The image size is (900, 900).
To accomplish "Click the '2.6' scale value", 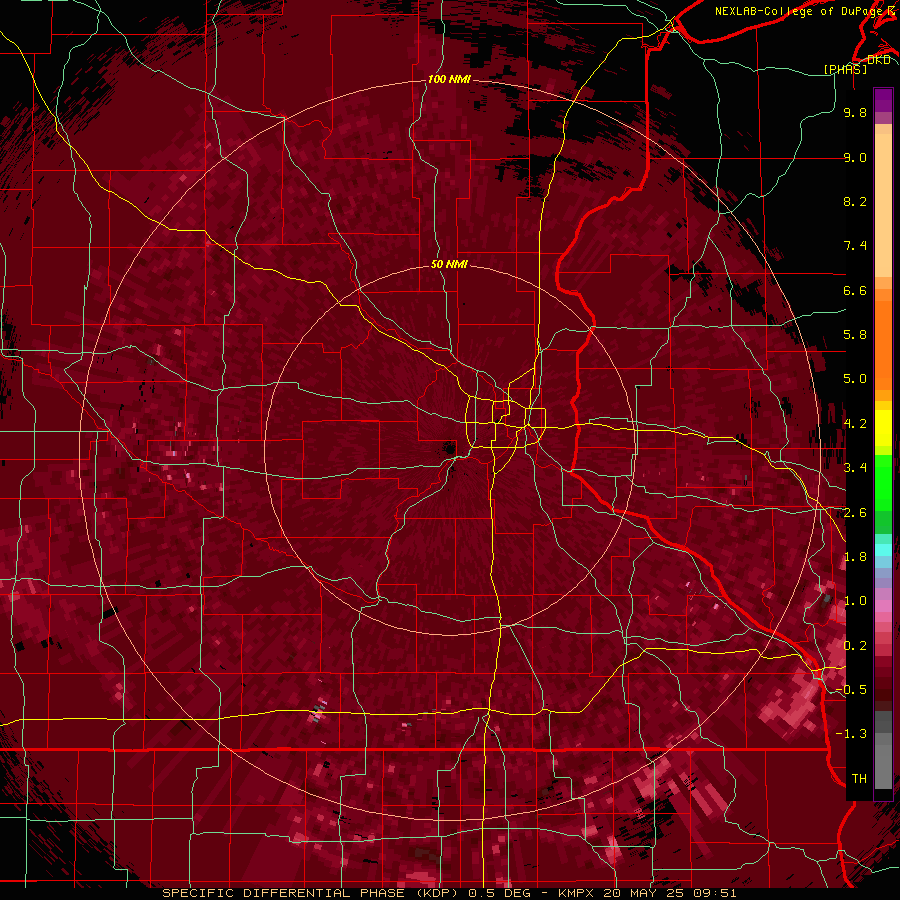I will point(855,513).
